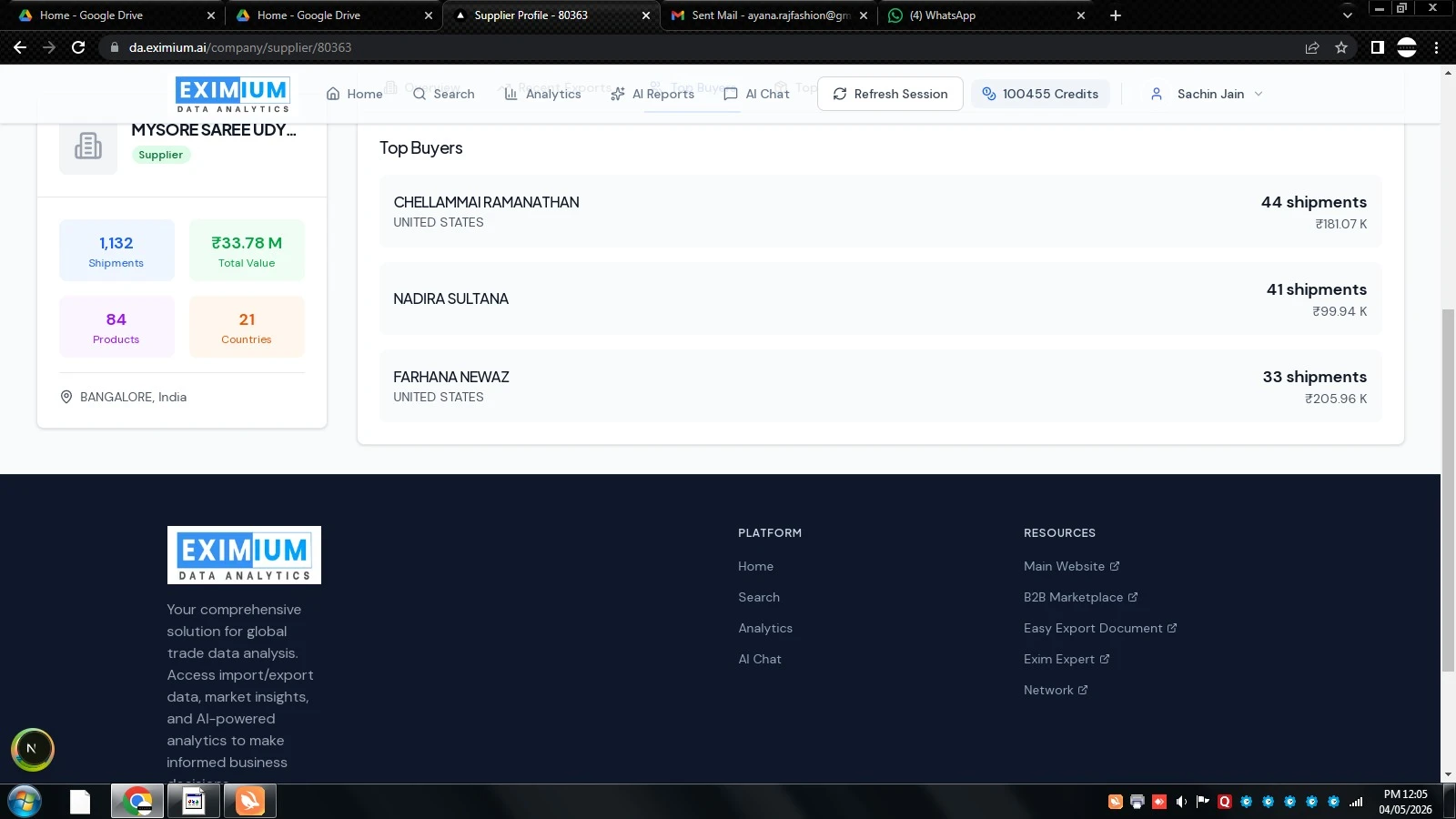This screenshot has width=1456, height=819.
Task: Switch to the WhatsApp browser tab
Action: pyautogui.click(x=986, y=15)
